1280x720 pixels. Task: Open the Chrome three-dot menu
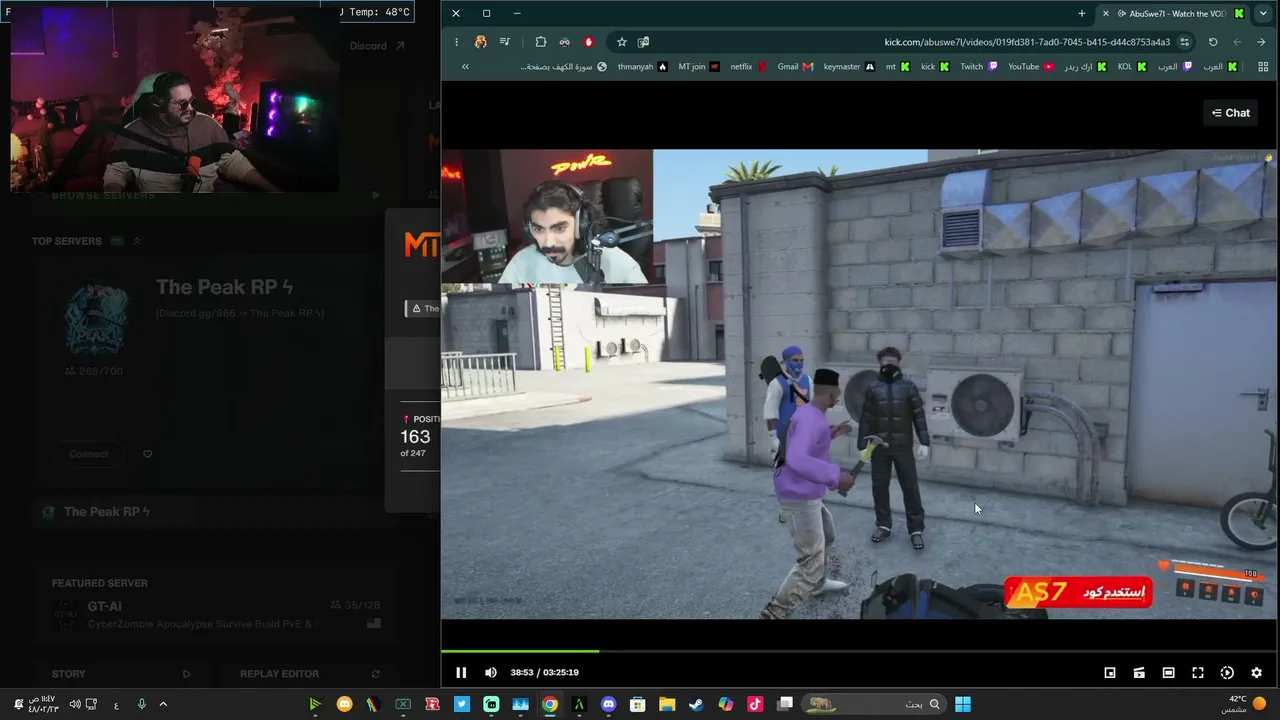pyautogui.click(x=456, y=42)
